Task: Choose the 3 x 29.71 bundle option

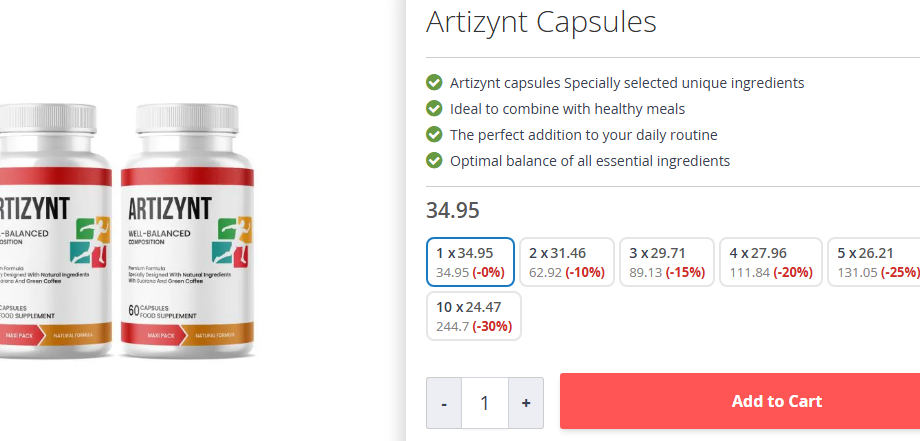Action: [666, 262]
